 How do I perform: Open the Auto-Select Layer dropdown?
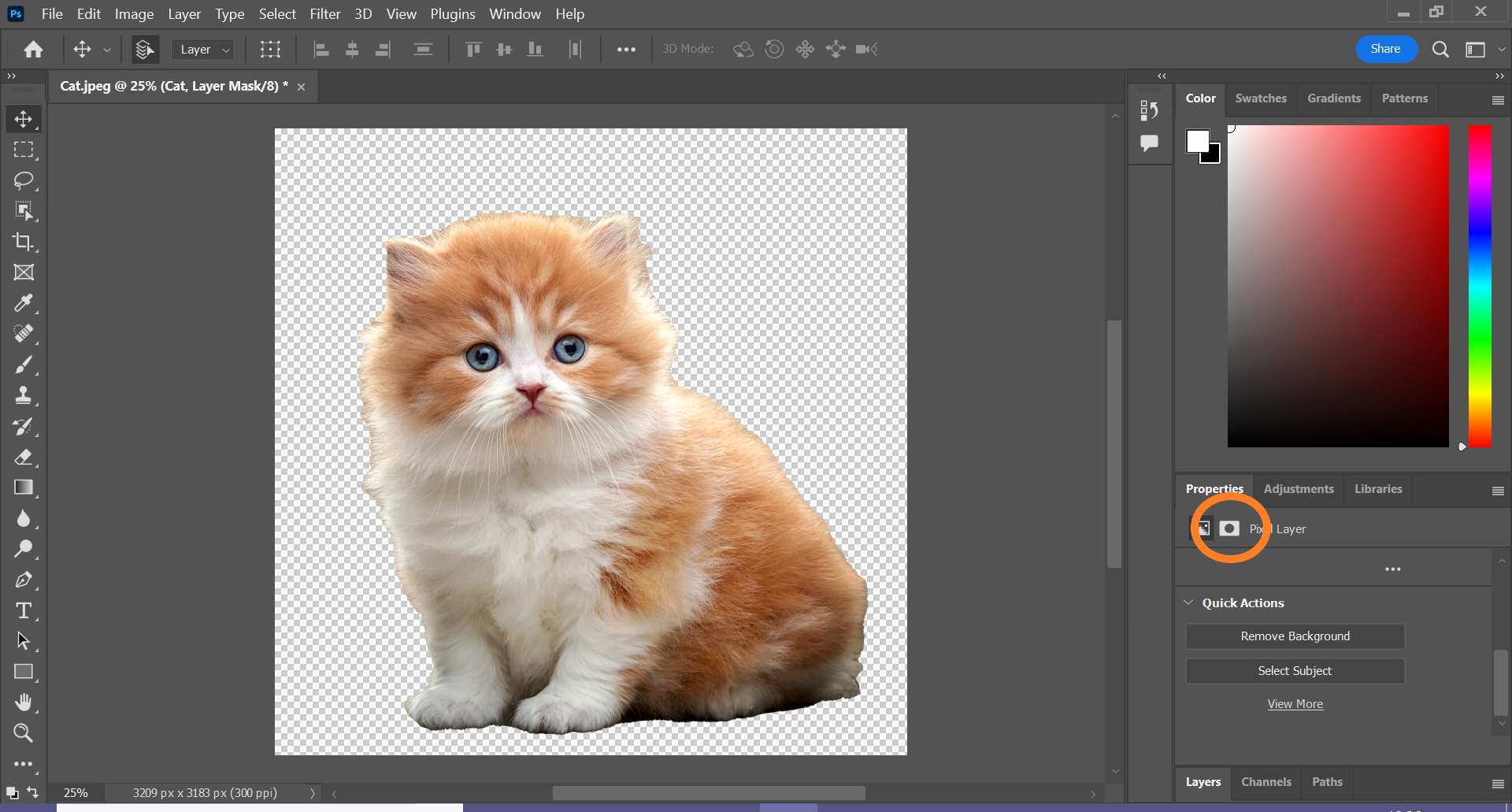click(203, 50)
